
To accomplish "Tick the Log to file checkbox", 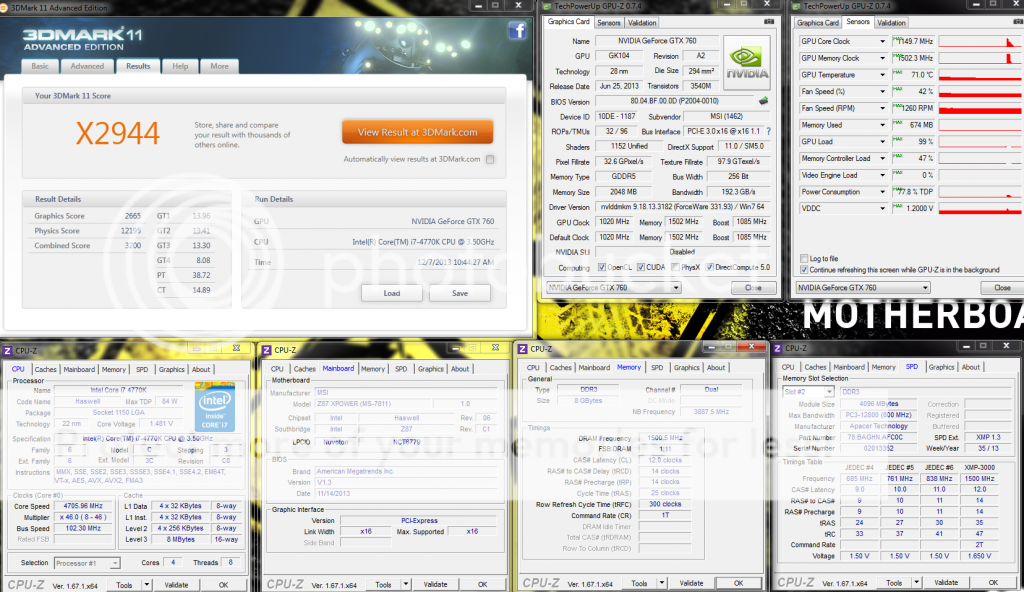I will click(x=805, y=259).
